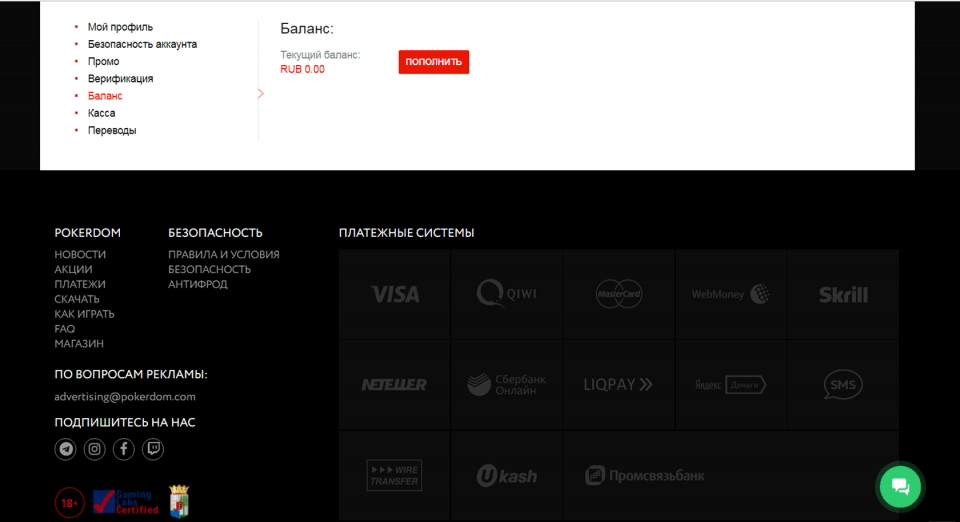960x522 pixels.
Task: Open Мой профиль in the sidebar
Action: click(120, 27)
